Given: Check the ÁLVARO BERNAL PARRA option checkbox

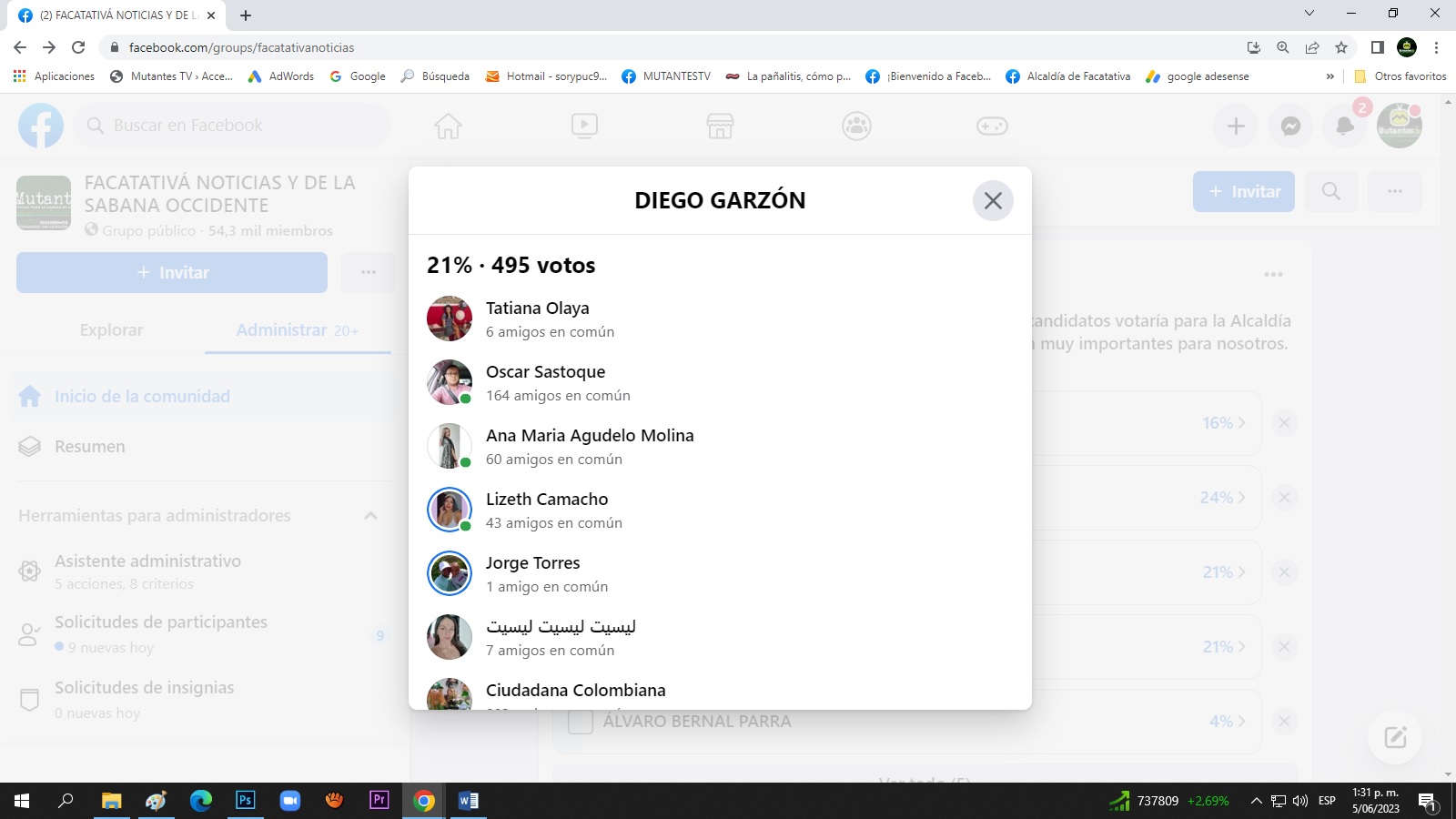Looking at the screenshot, I should point(581,722).
